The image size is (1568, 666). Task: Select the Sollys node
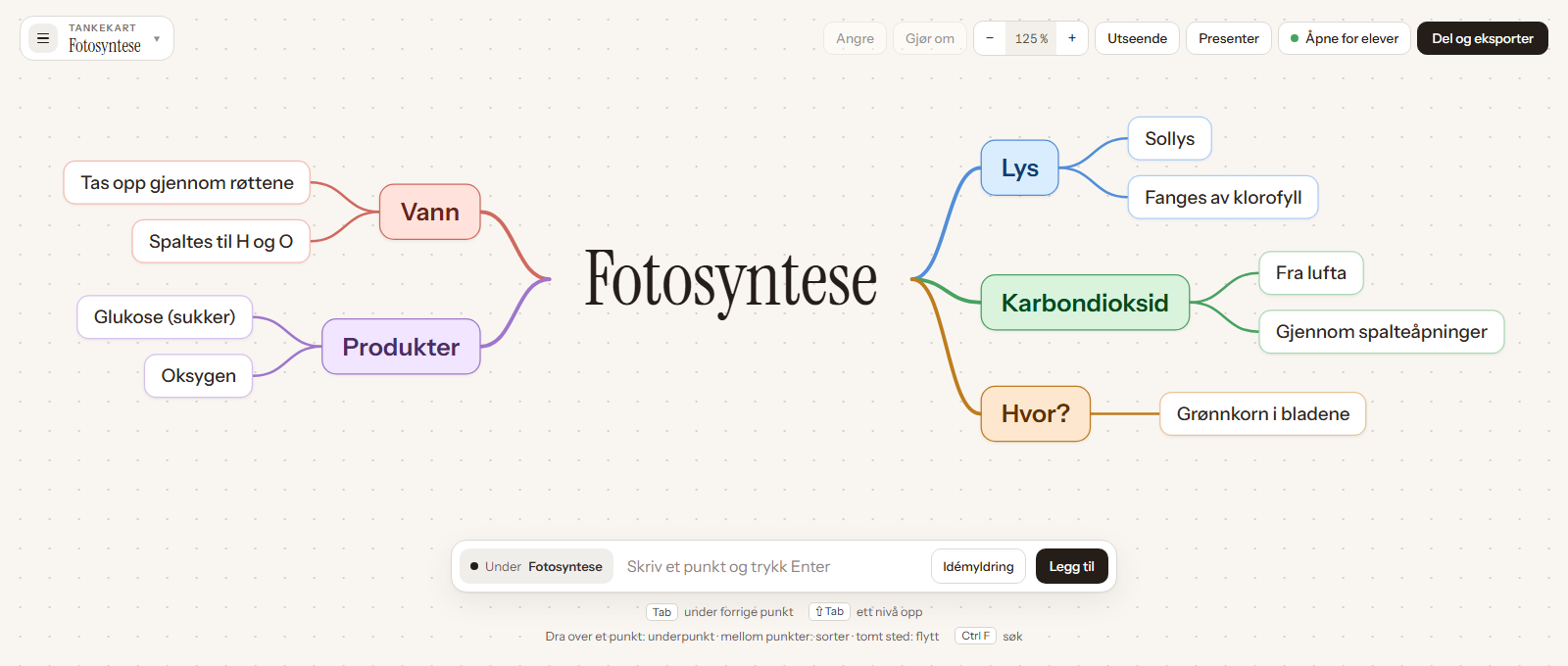coord(1170,138)
